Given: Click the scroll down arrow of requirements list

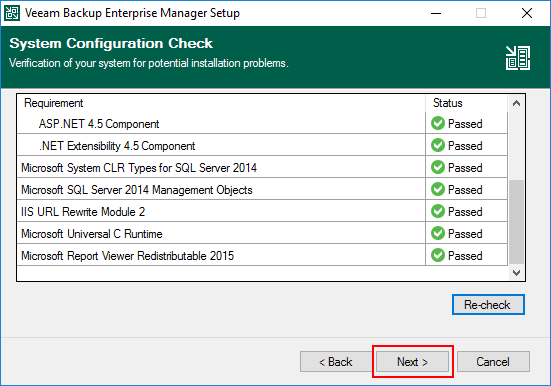Looking at the screenshot, I should 516,273.
